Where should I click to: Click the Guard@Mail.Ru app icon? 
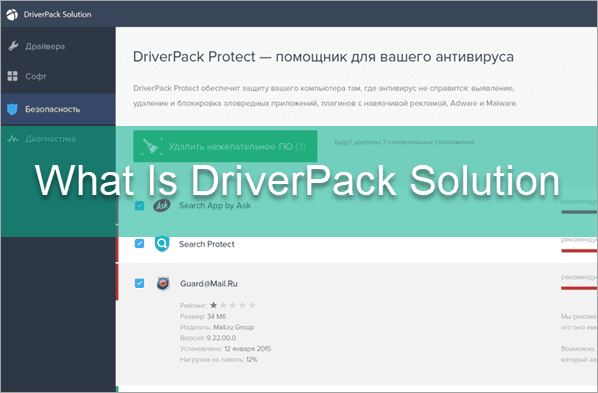point(163,283)
